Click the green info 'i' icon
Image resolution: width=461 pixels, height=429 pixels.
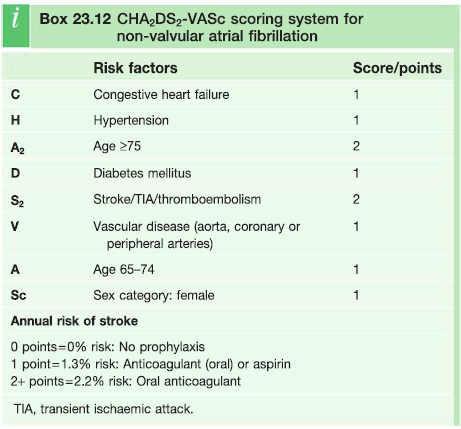pyautogui.click(x=16, y=26)
